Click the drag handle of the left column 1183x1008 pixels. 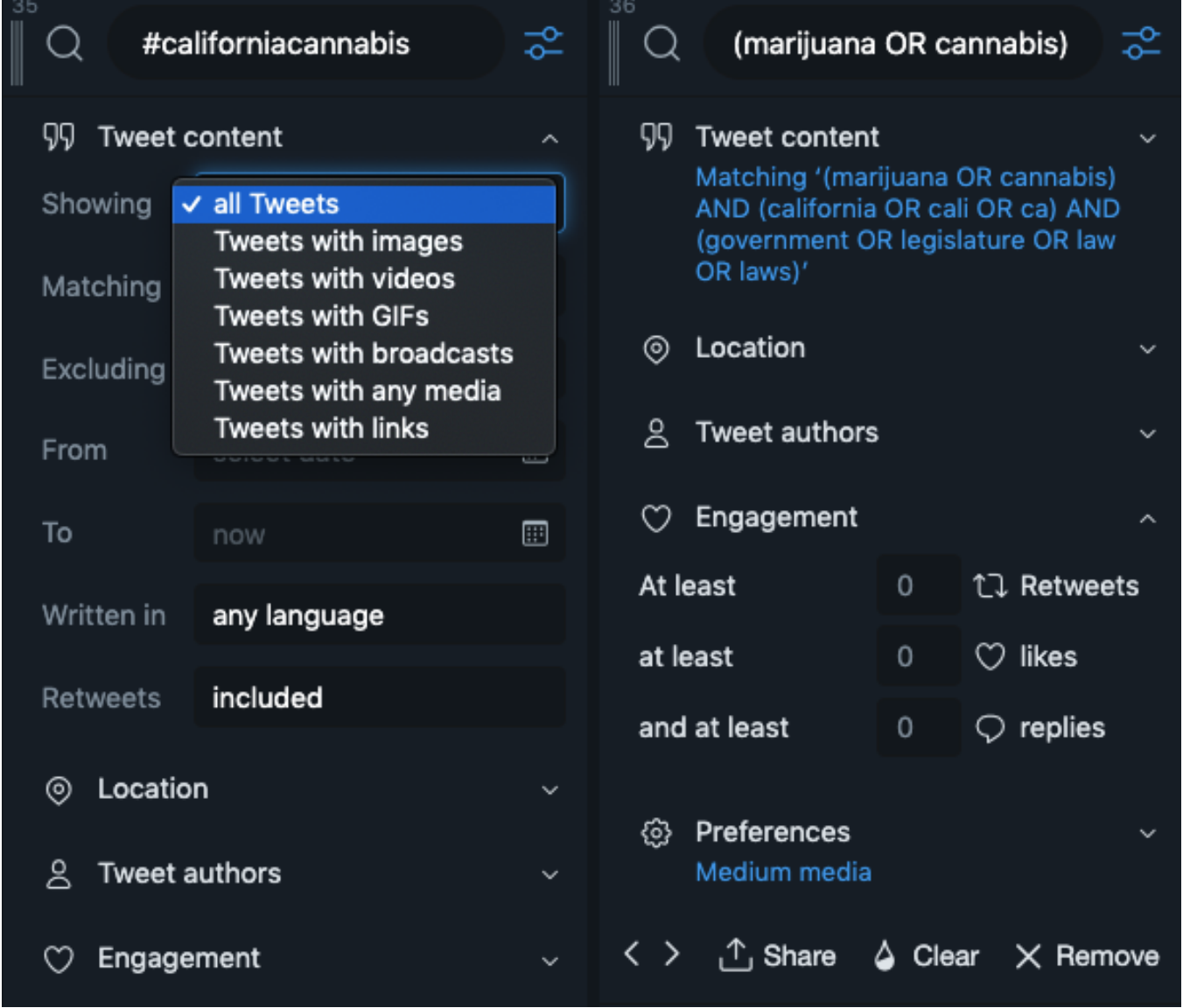(16, 54)
